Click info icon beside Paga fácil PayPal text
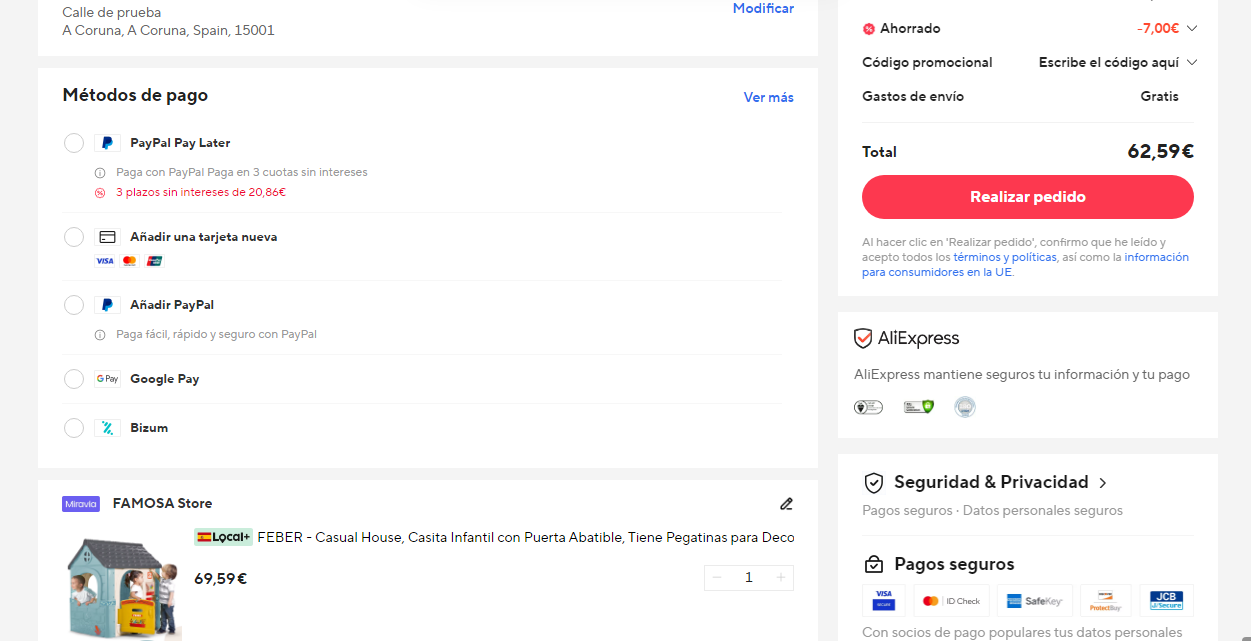Viewport: 1251px width, 641px height. coord(100,335)
